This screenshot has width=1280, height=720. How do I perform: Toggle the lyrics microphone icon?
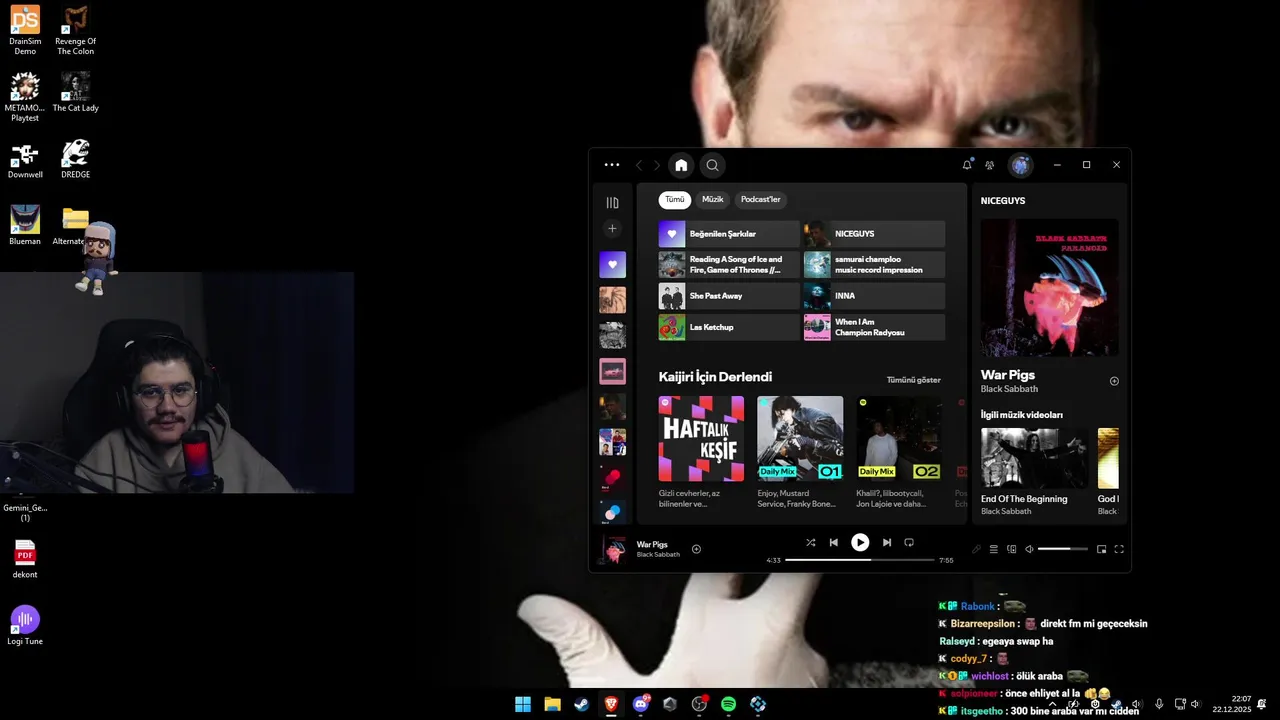coord(976,549)
